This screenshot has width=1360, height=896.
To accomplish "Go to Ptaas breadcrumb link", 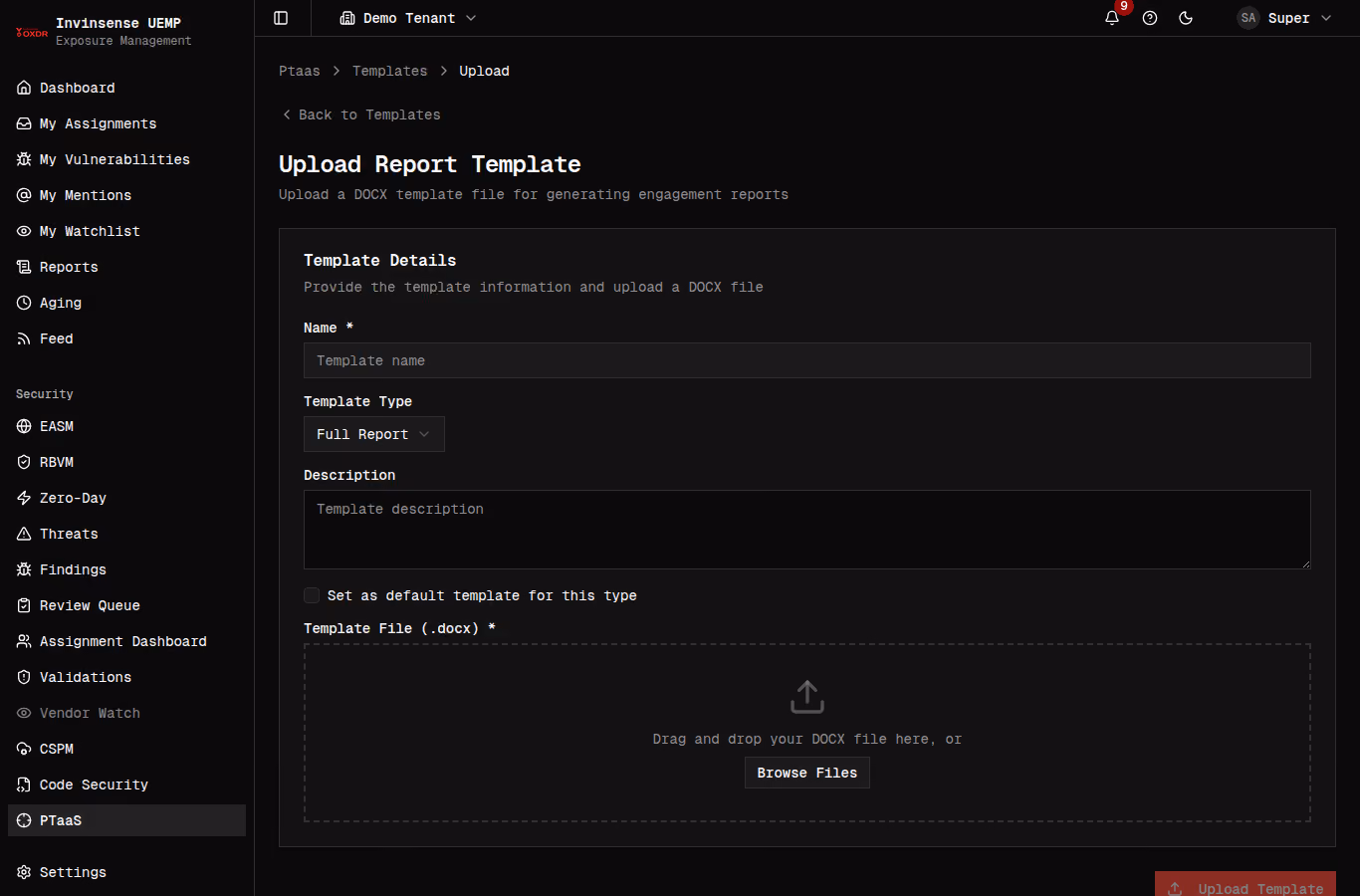I will click(300, 71).
